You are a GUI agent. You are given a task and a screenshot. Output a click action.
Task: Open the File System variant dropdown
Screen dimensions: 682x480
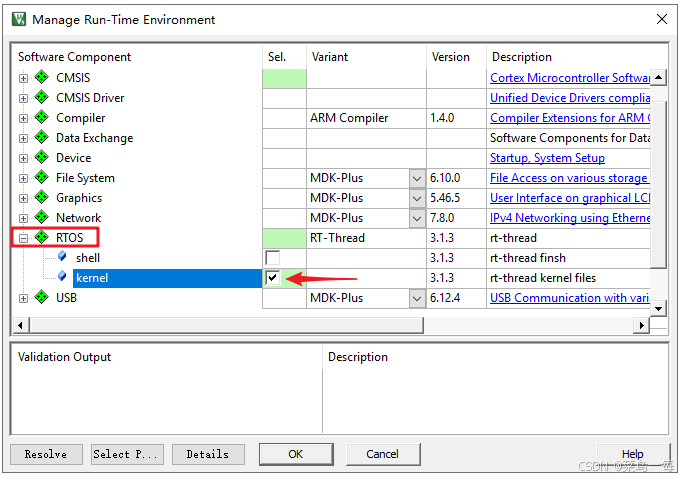(x=417, y=178)
